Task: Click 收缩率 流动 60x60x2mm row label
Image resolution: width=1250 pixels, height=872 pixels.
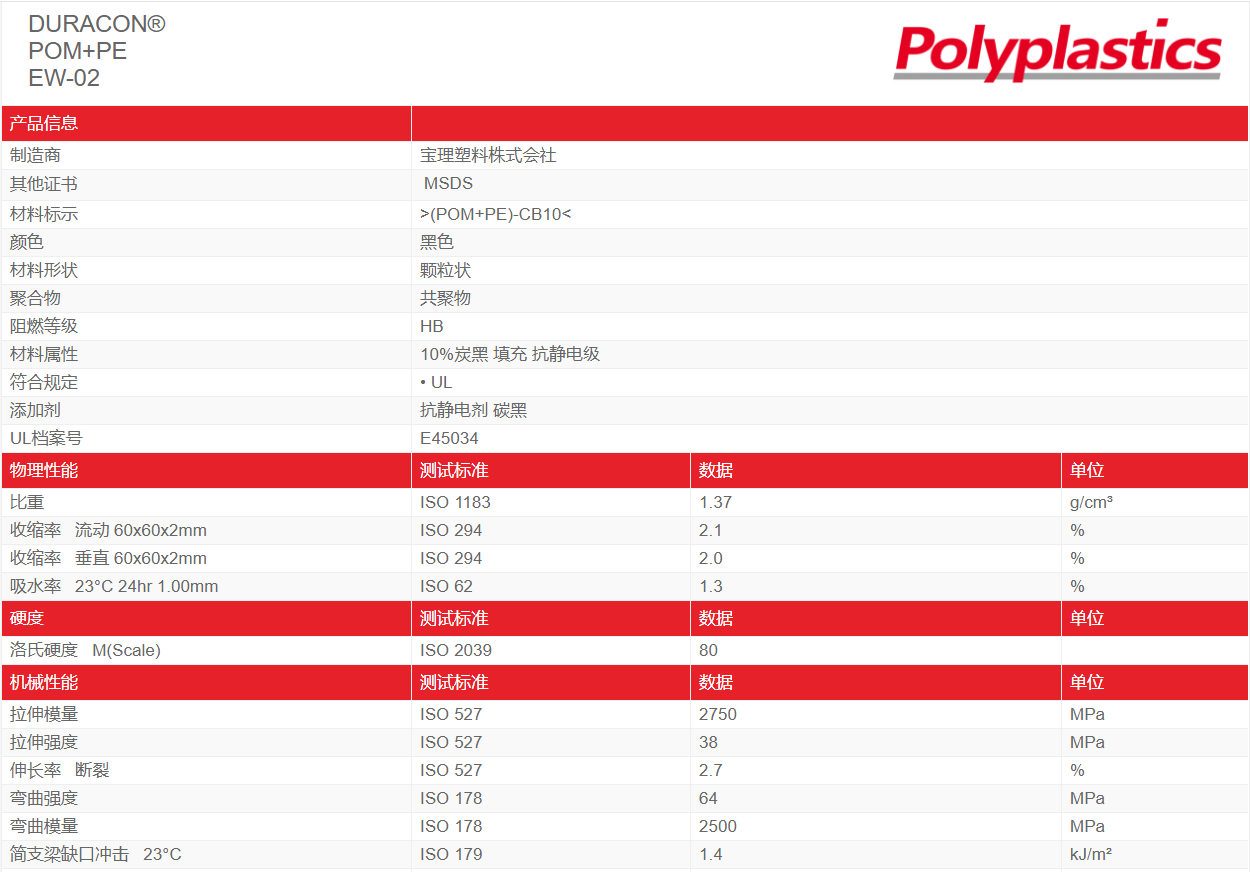Action: [x=109, y=530]
